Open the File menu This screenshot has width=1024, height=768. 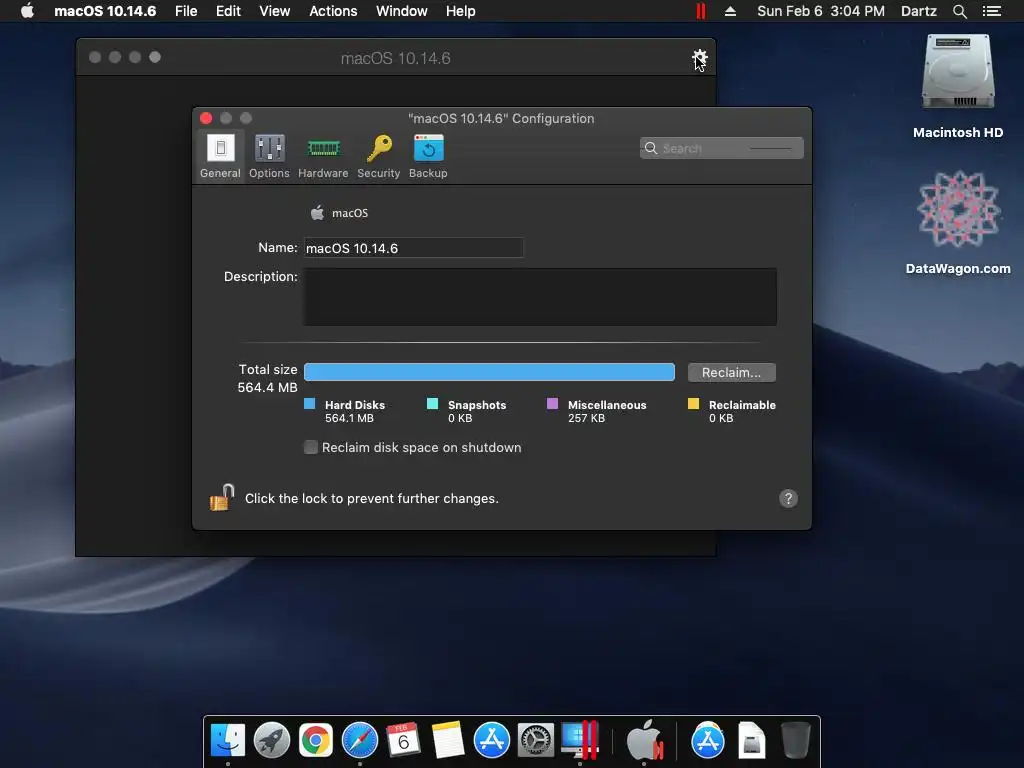pos(186,11)
